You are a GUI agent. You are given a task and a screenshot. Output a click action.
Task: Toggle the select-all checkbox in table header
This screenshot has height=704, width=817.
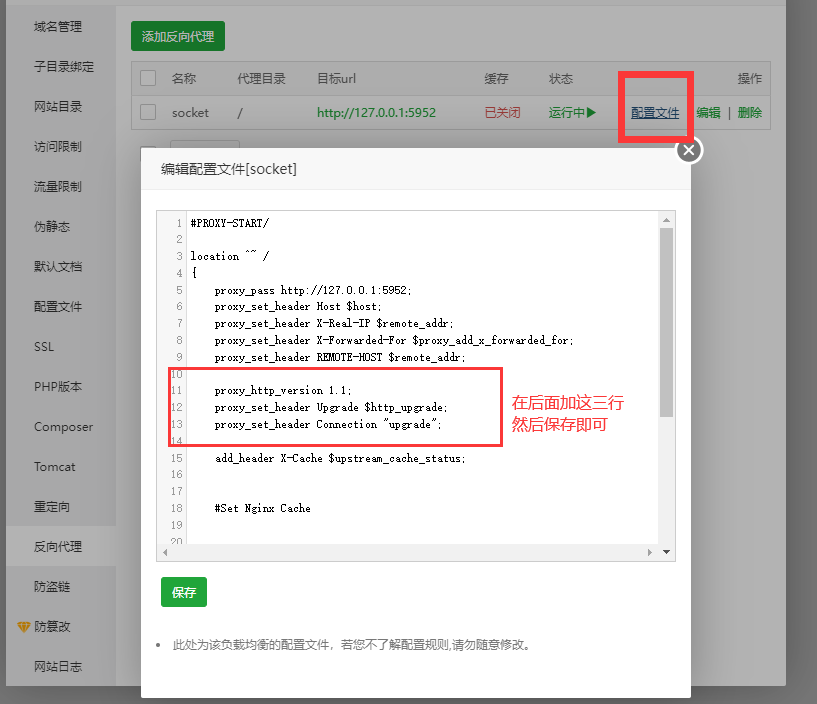pyautogui.click(x=148, y=78)
